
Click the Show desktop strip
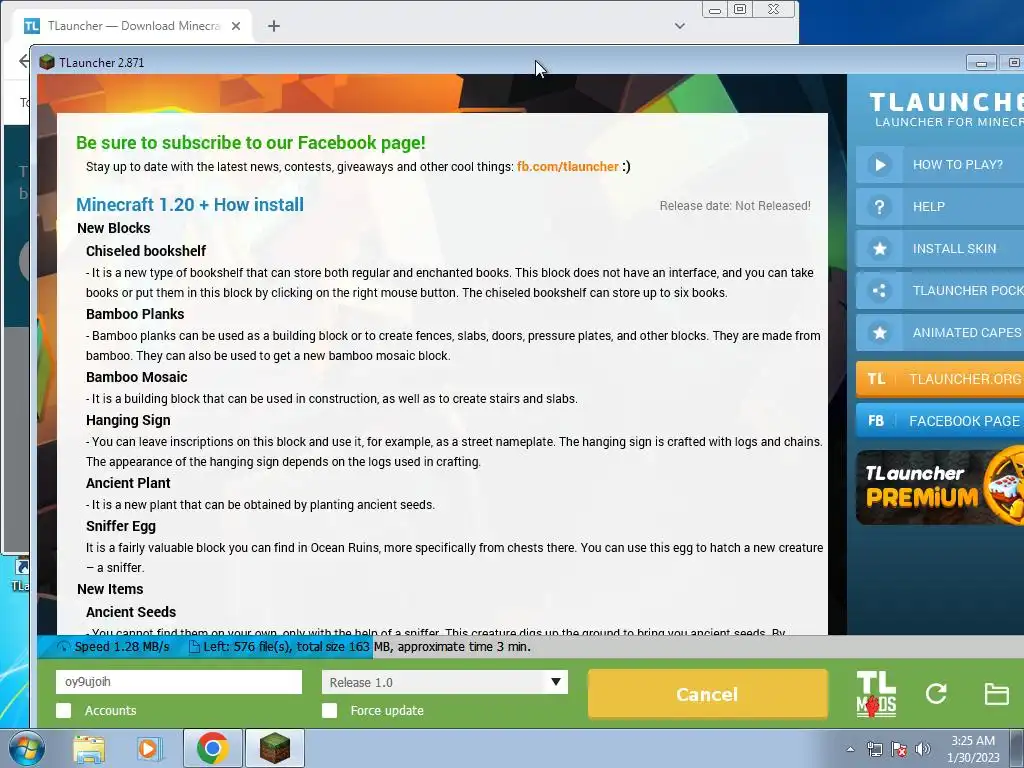[x=1017, y=748]
